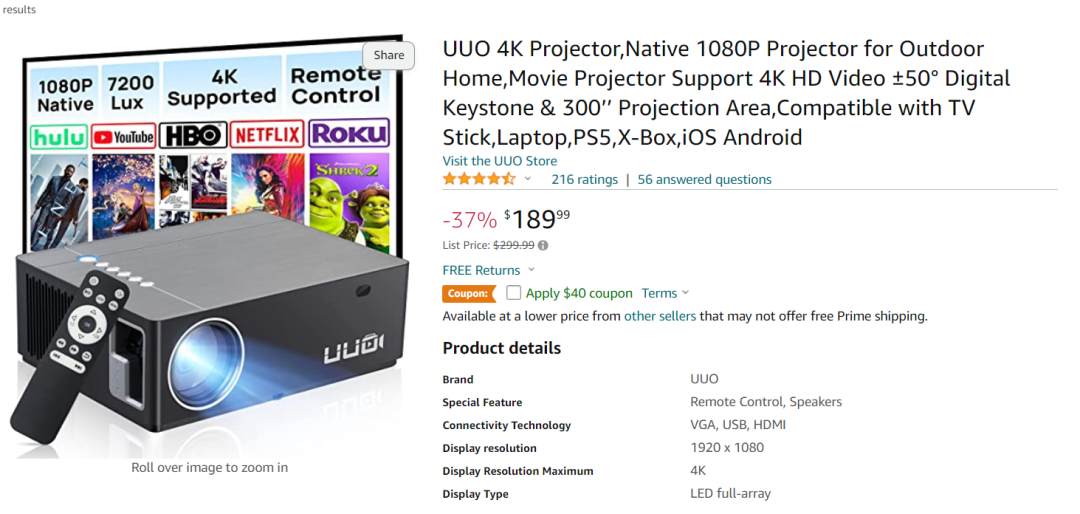Expand the FREE Returns chevron
Screen dimensions: 1080x514
[x=531, y=270]
